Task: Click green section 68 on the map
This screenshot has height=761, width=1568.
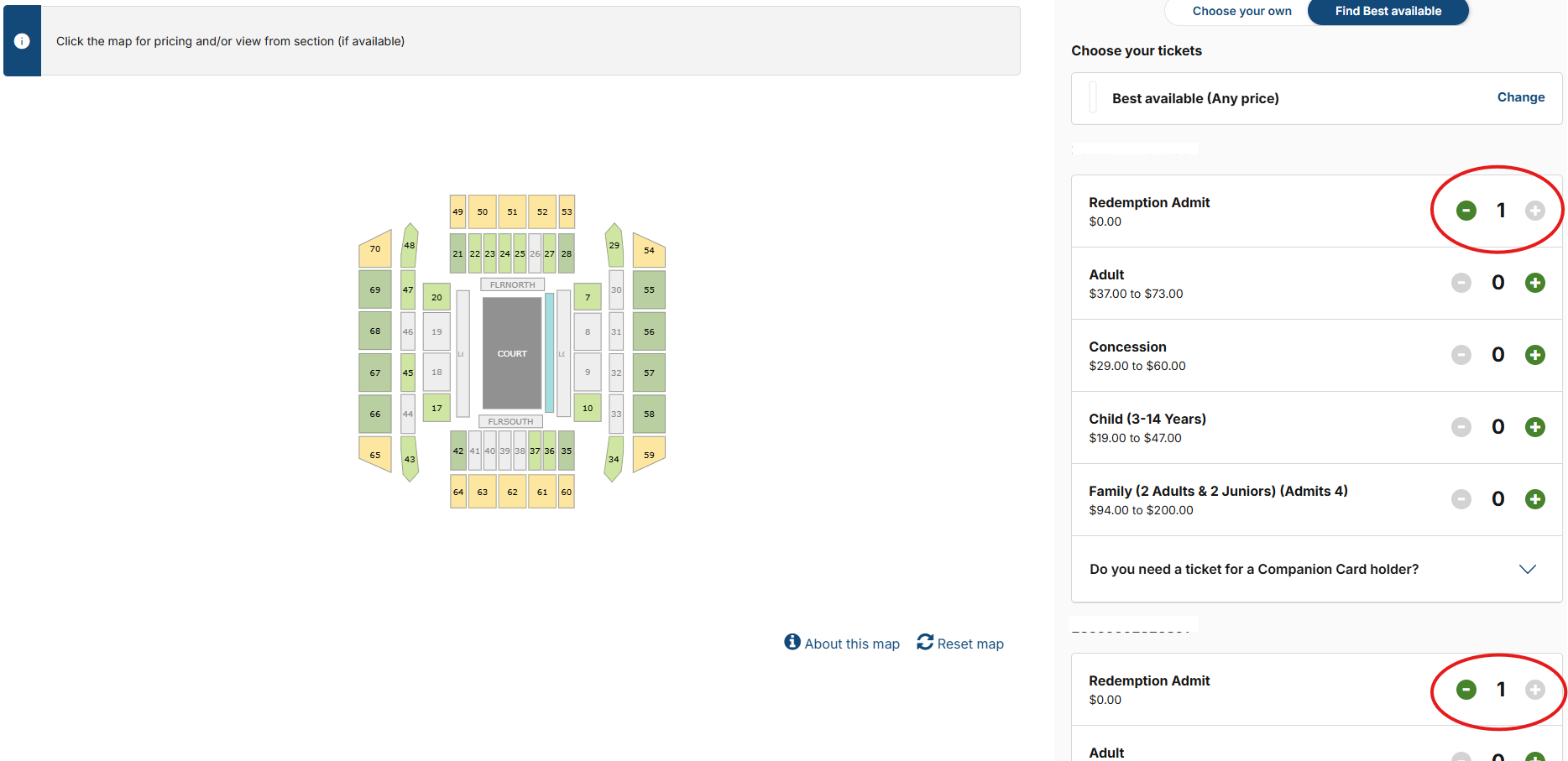Action: (x=375, y=331)
